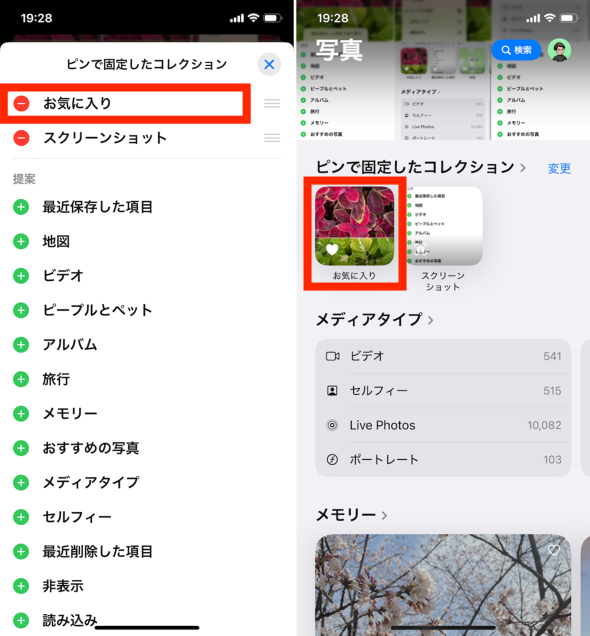
Task: Open the スクリーンショット pinned collection thumbnail
Action: tap(444, 226)
